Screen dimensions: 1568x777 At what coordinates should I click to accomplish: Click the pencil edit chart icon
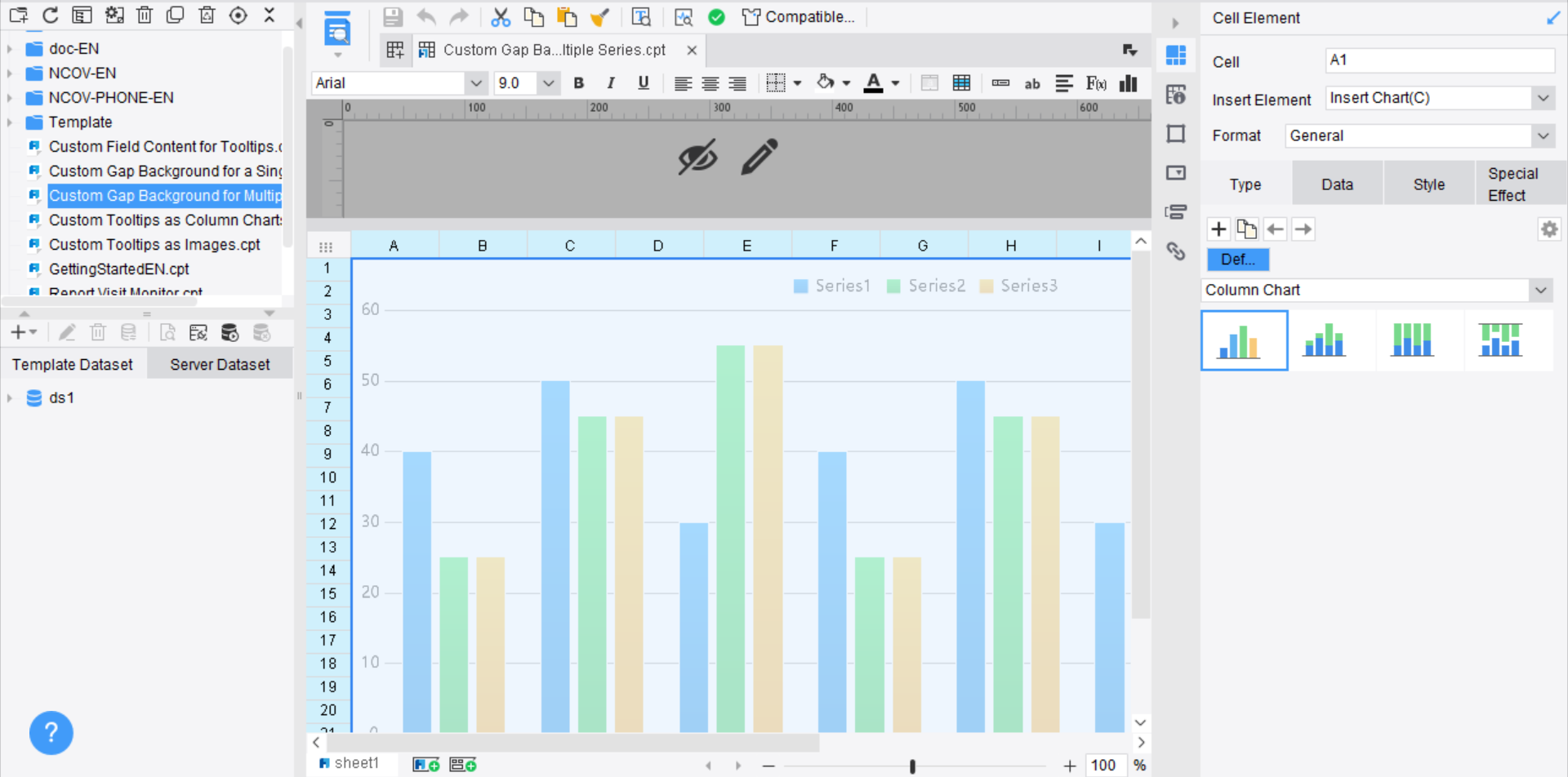759,157
